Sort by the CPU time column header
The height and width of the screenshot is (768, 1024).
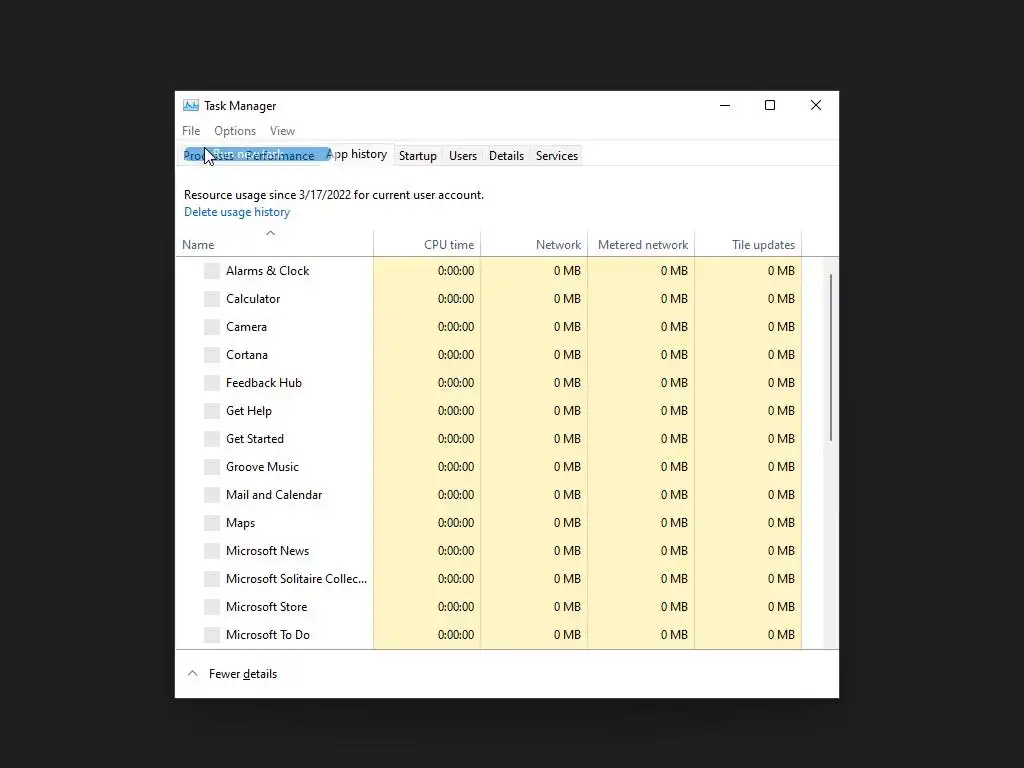coord(427,243)
